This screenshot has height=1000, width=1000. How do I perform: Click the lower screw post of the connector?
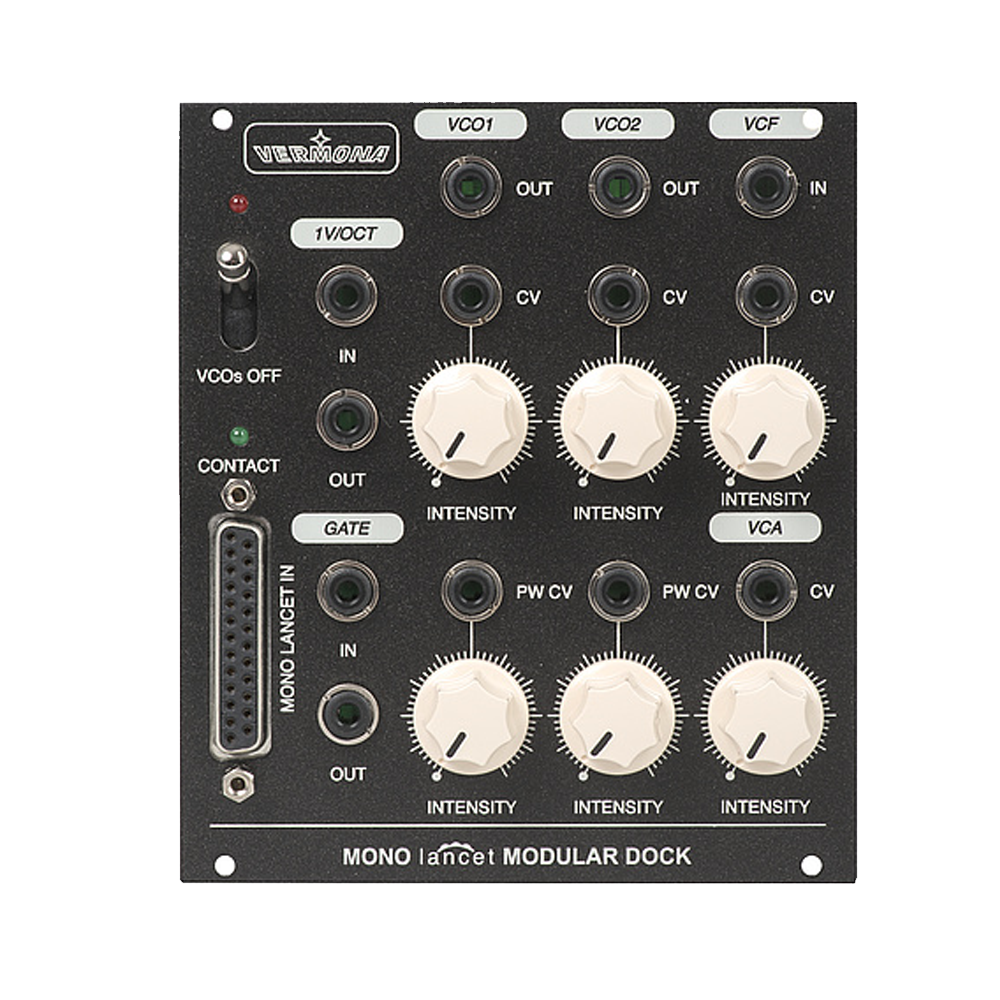click(238, 784)
